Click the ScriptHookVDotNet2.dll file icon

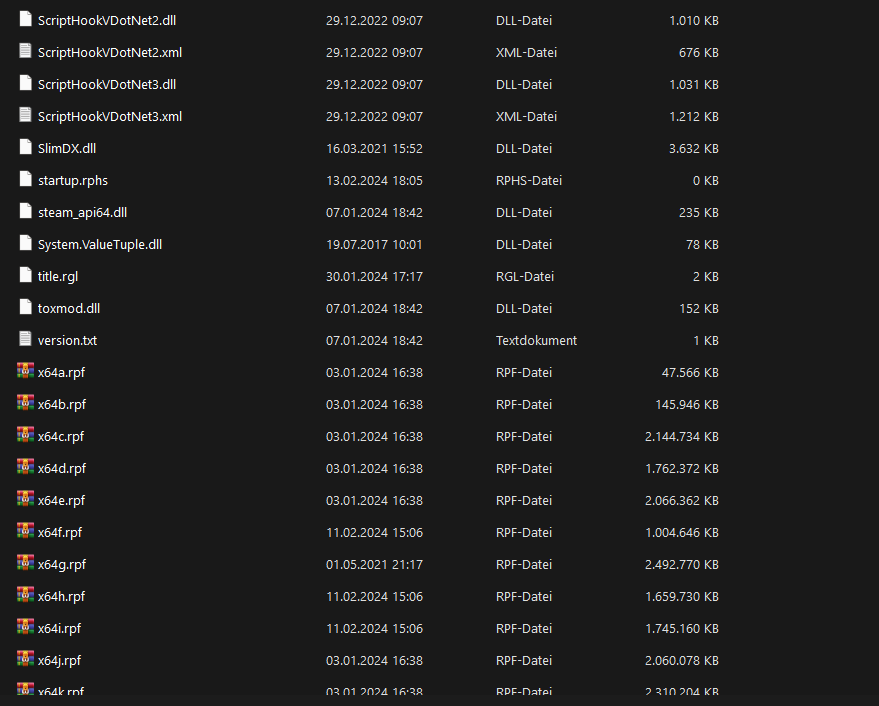(26, 20)
